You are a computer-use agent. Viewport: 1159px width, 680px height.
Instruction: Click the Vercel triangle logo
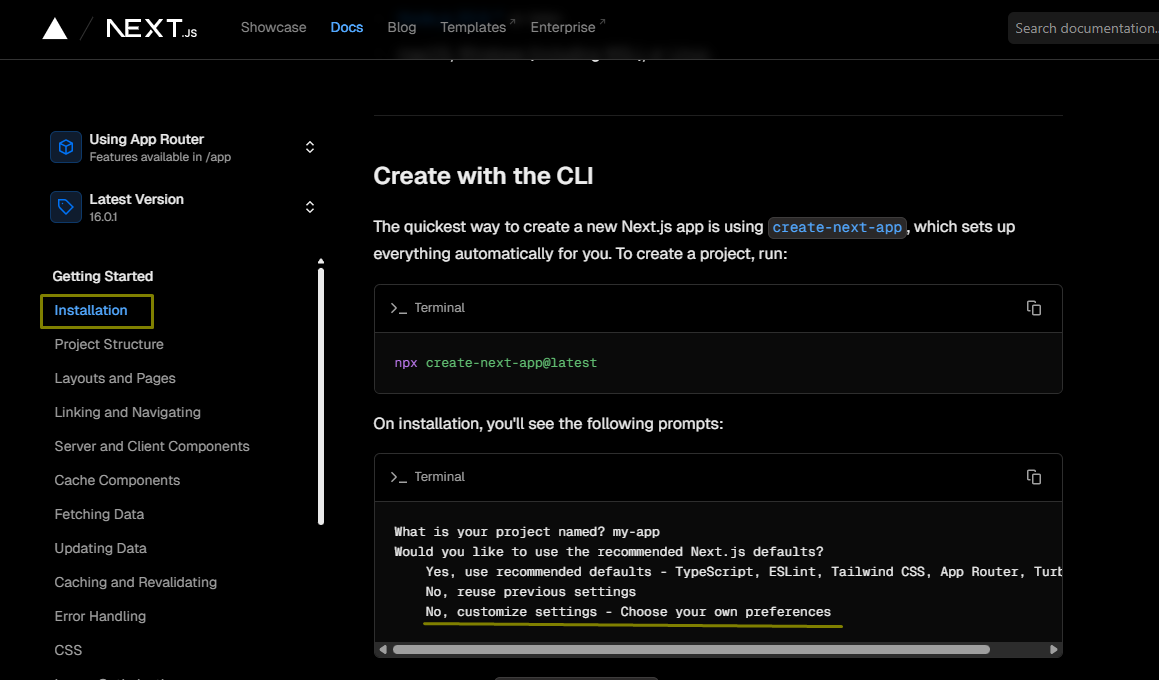point(55,28)
